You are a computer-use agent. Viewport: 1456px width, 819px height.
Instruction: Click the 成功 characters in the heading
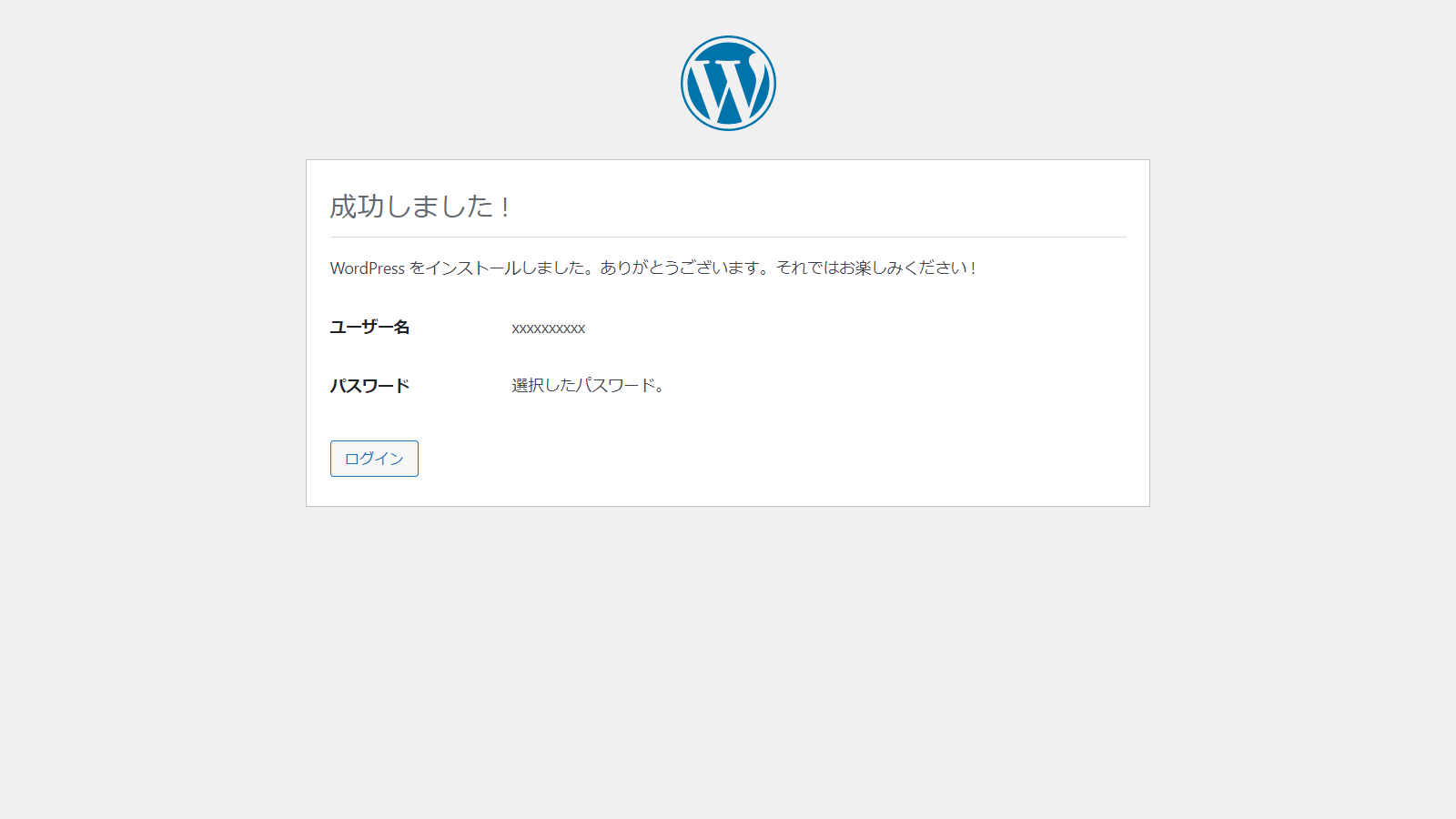coord(357,207)
